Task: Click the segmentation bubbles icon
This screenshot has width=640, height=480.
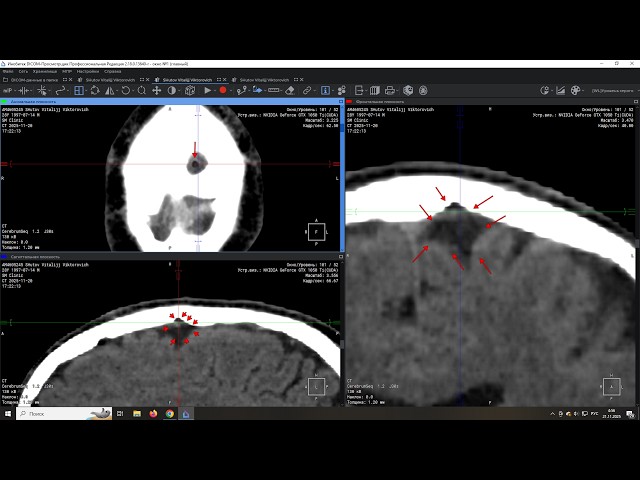Action: [342, 91]
